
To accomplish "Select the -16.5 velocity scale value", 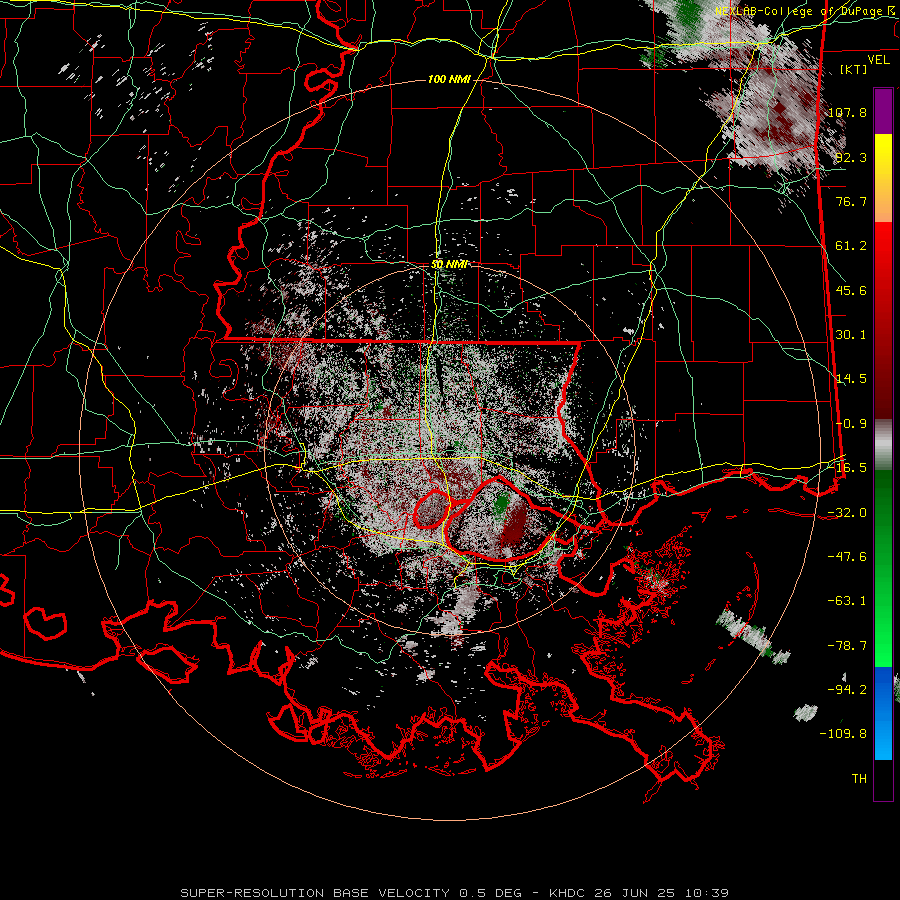I will [x=847, y=468].
